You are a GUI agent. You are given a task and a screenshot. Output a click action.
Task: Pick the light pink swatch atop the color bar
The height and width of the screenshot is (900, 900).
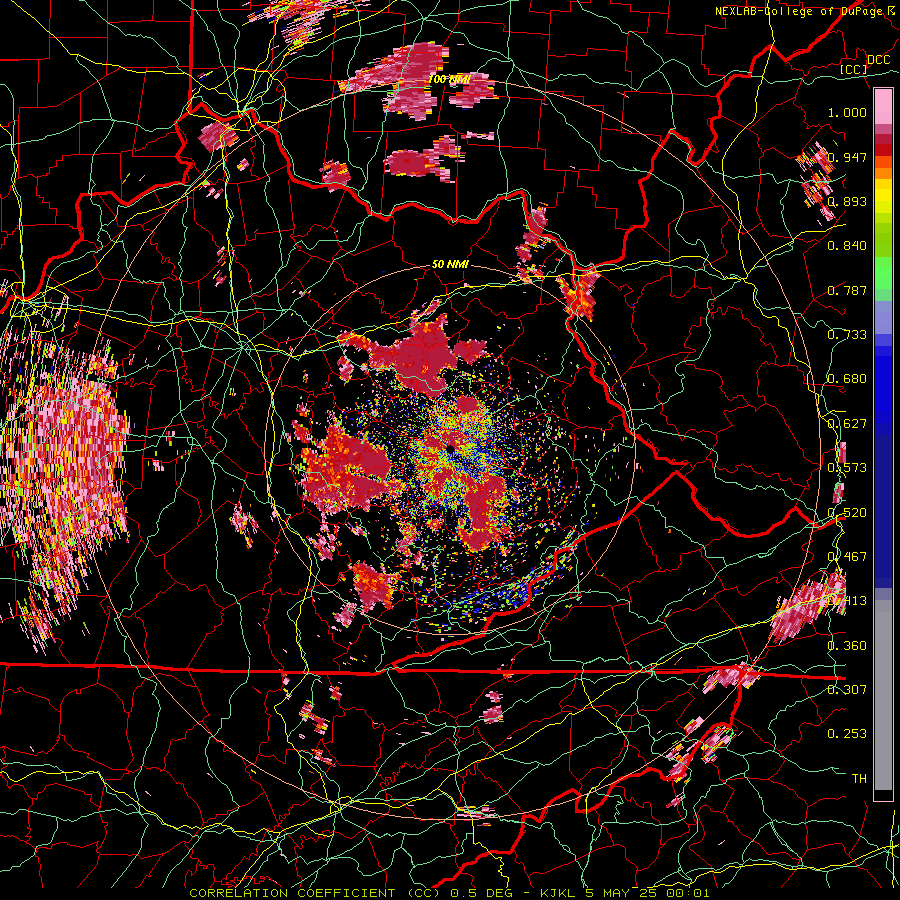pos(883,107)
